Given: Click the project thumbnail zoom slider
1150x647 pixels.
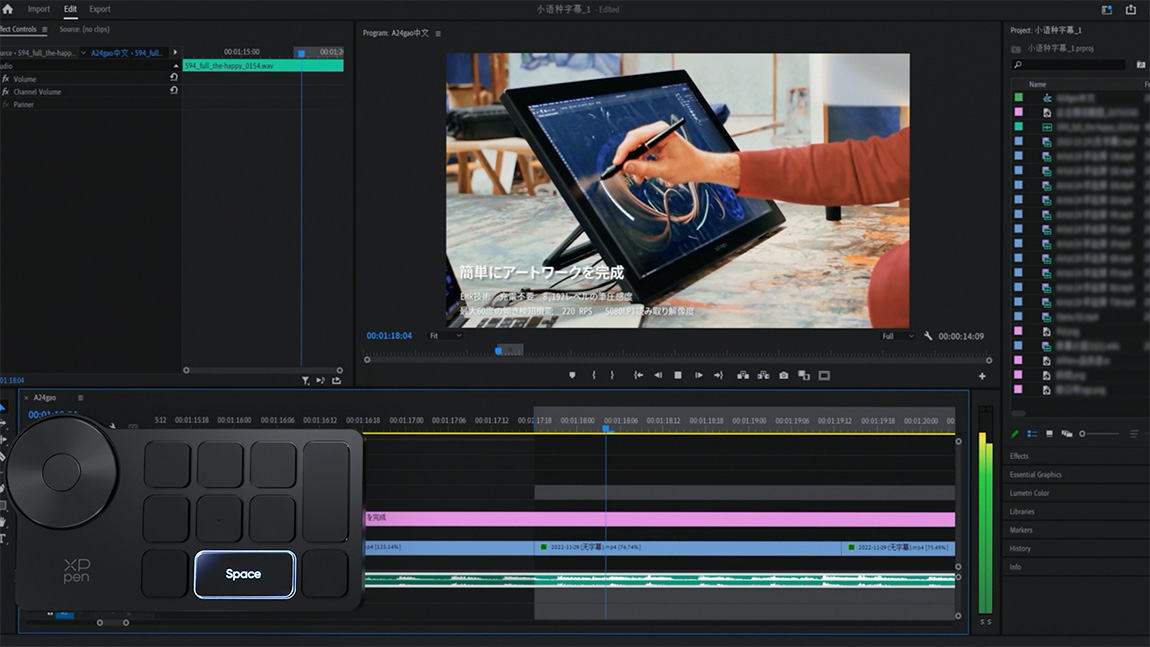Looking at the screenshot, I should pos(1083,434).
